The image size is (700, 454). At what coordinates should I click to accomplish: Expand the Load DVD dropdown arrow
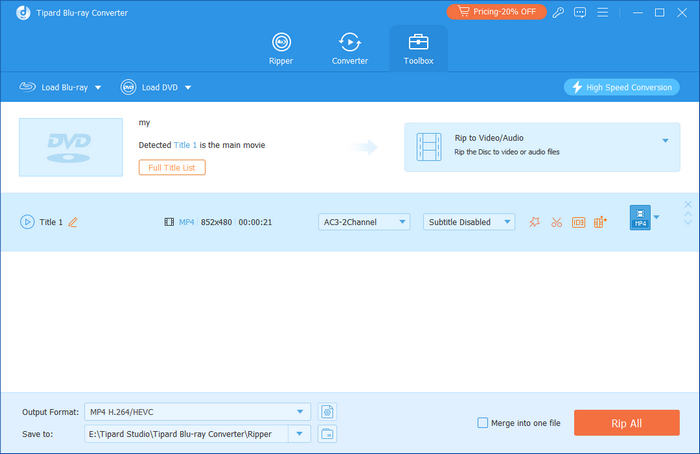188,87
